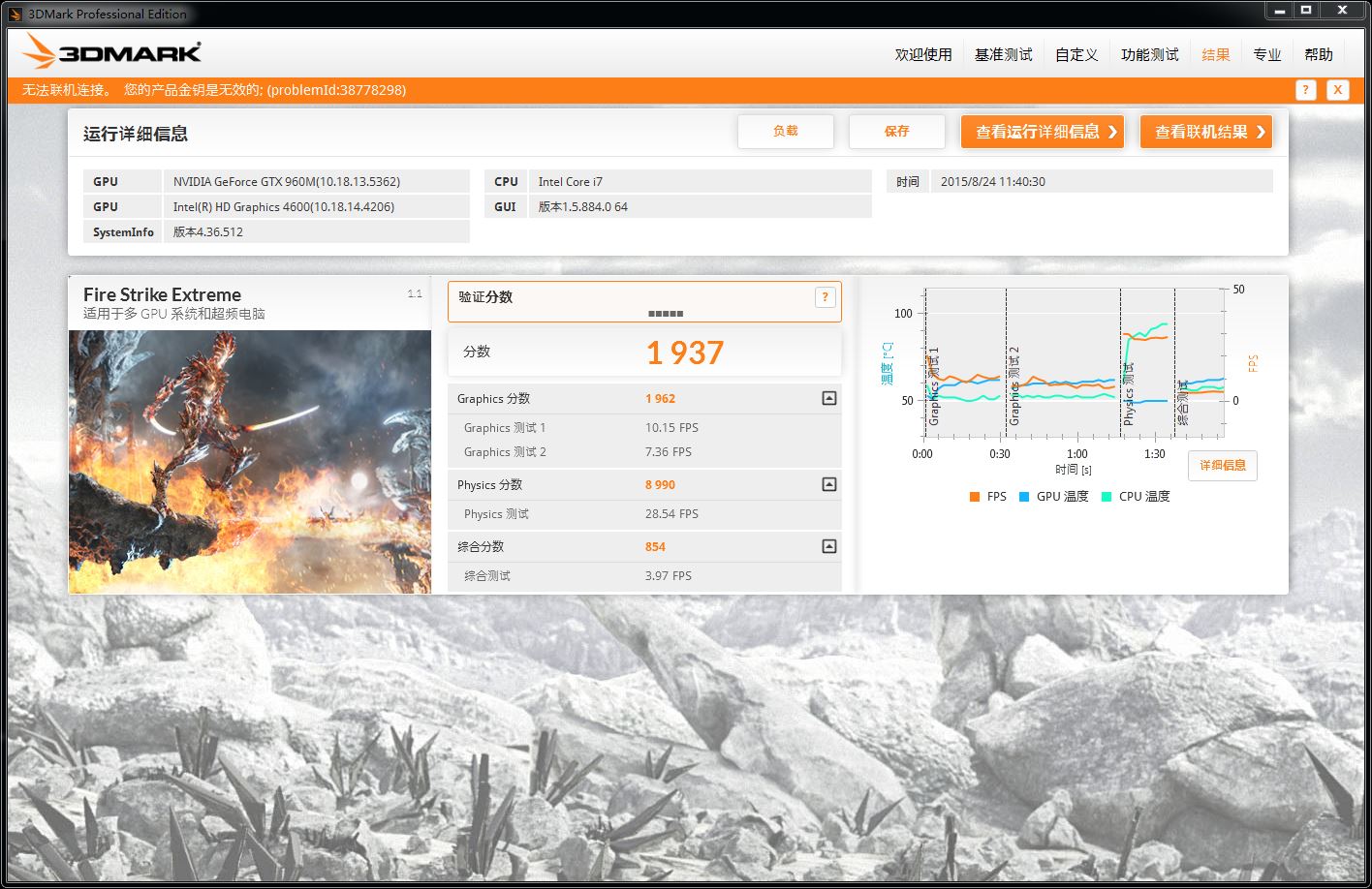
Task: Click the Graphics 测试 2 7.36 FPS row
Action: tap(644, 452)
